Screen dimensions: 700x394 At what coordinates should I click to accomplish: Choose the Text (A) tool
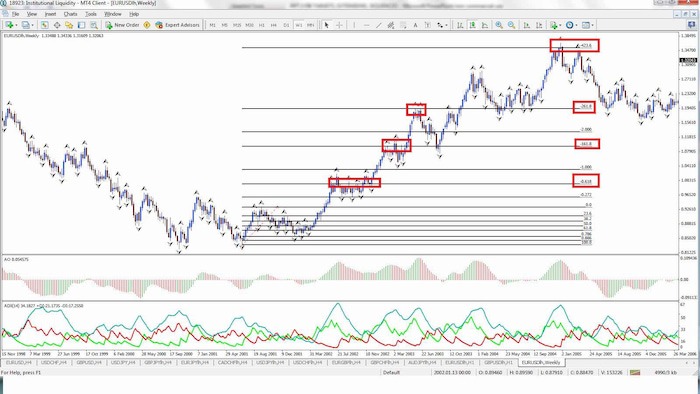(x=415, y=25)
